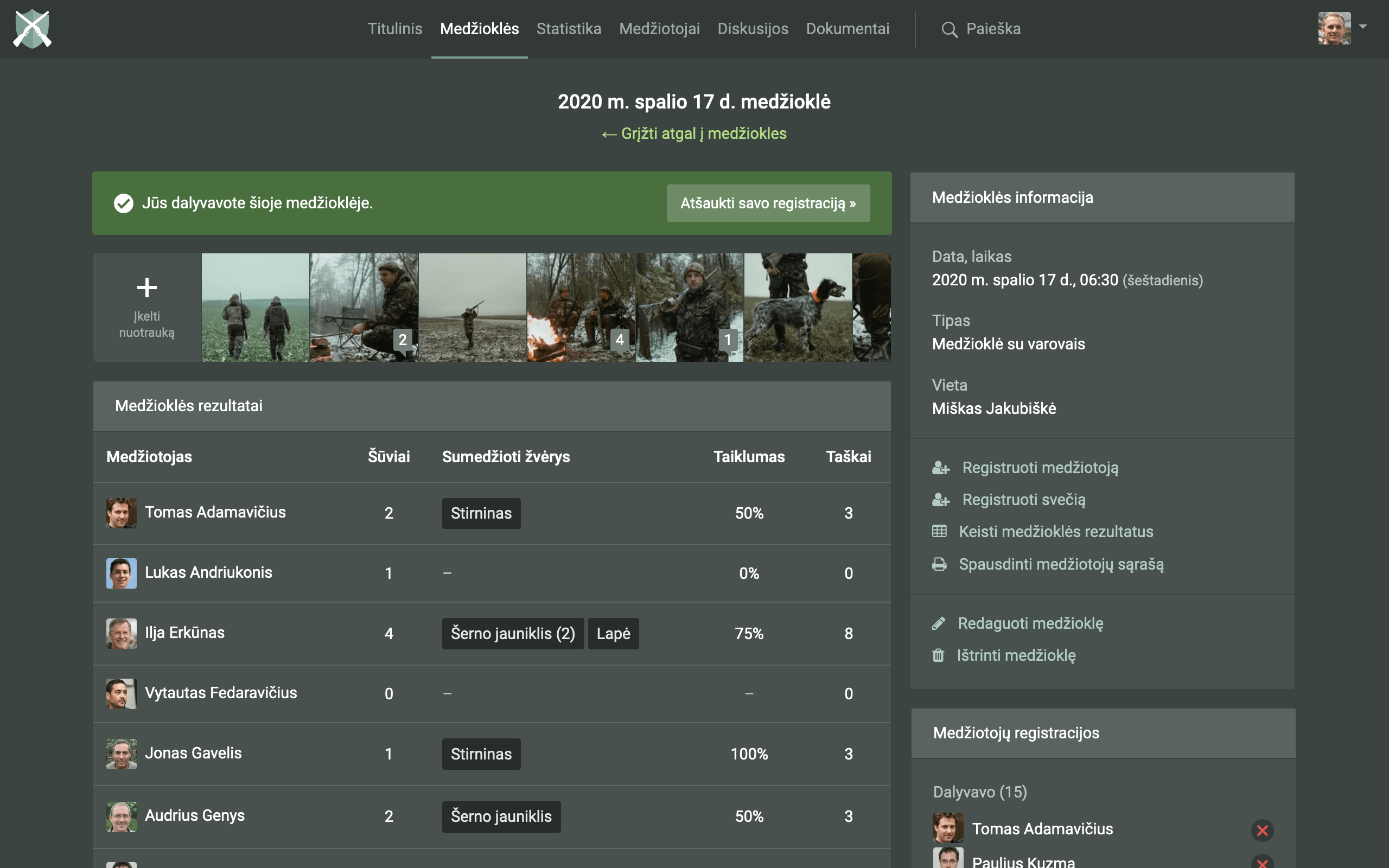This screenshot has width=1389, height=868.
Task: Type in the Paieška search field
Action: (x=993, y=29)
